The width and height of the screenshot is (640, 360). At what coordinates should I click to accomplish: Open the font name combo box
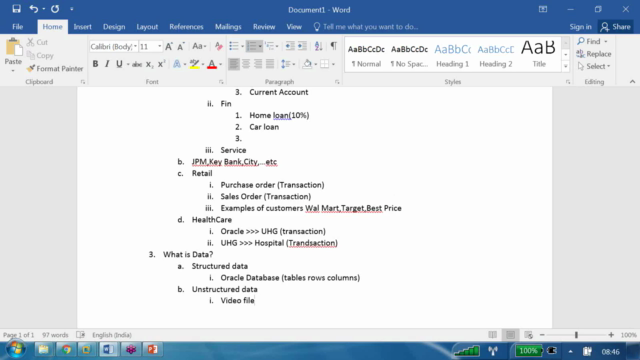(113, 47)
